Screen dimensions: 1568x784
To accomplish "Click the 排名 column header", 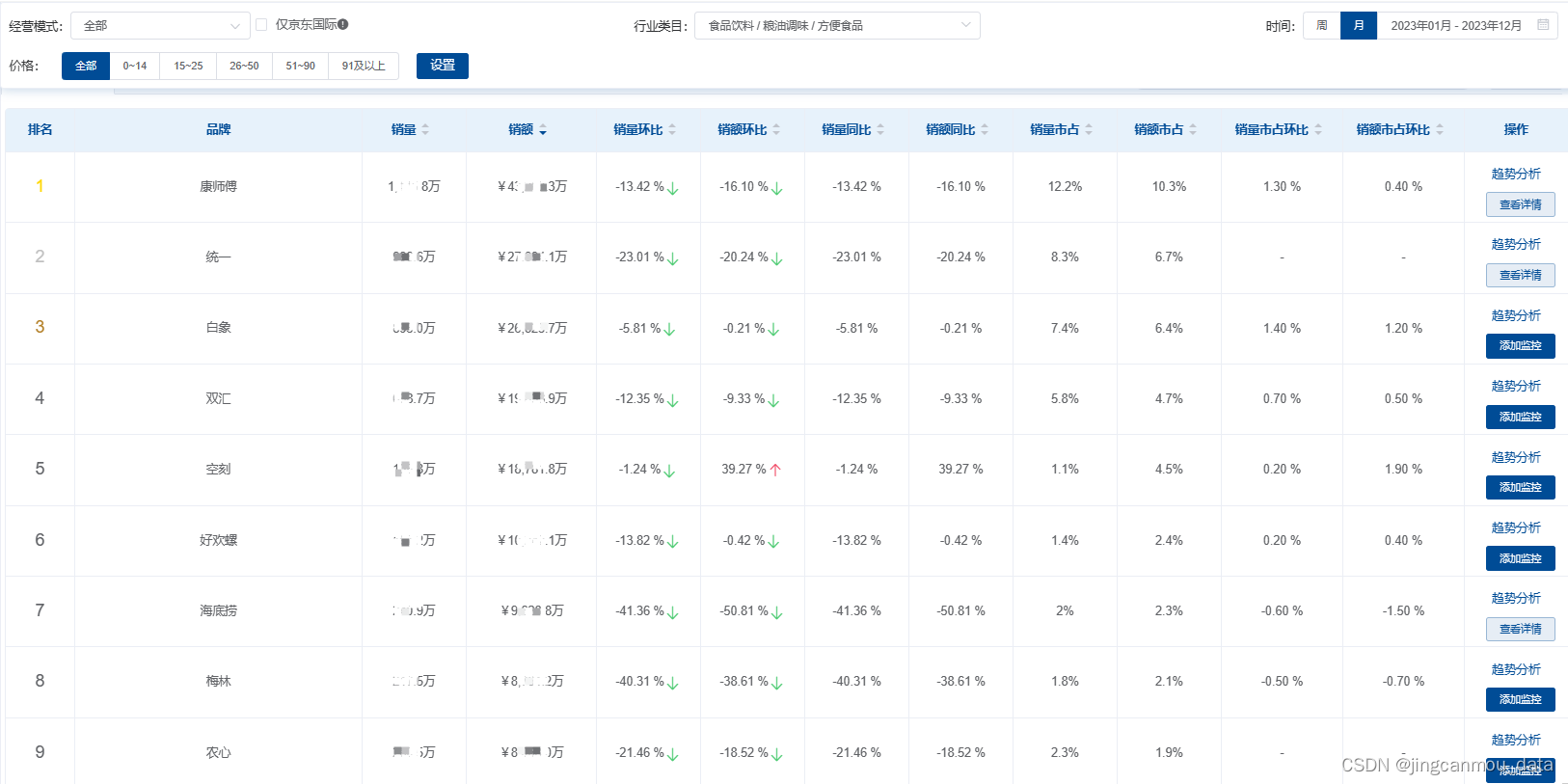I will pyautogui.click(x=40, y=129).
